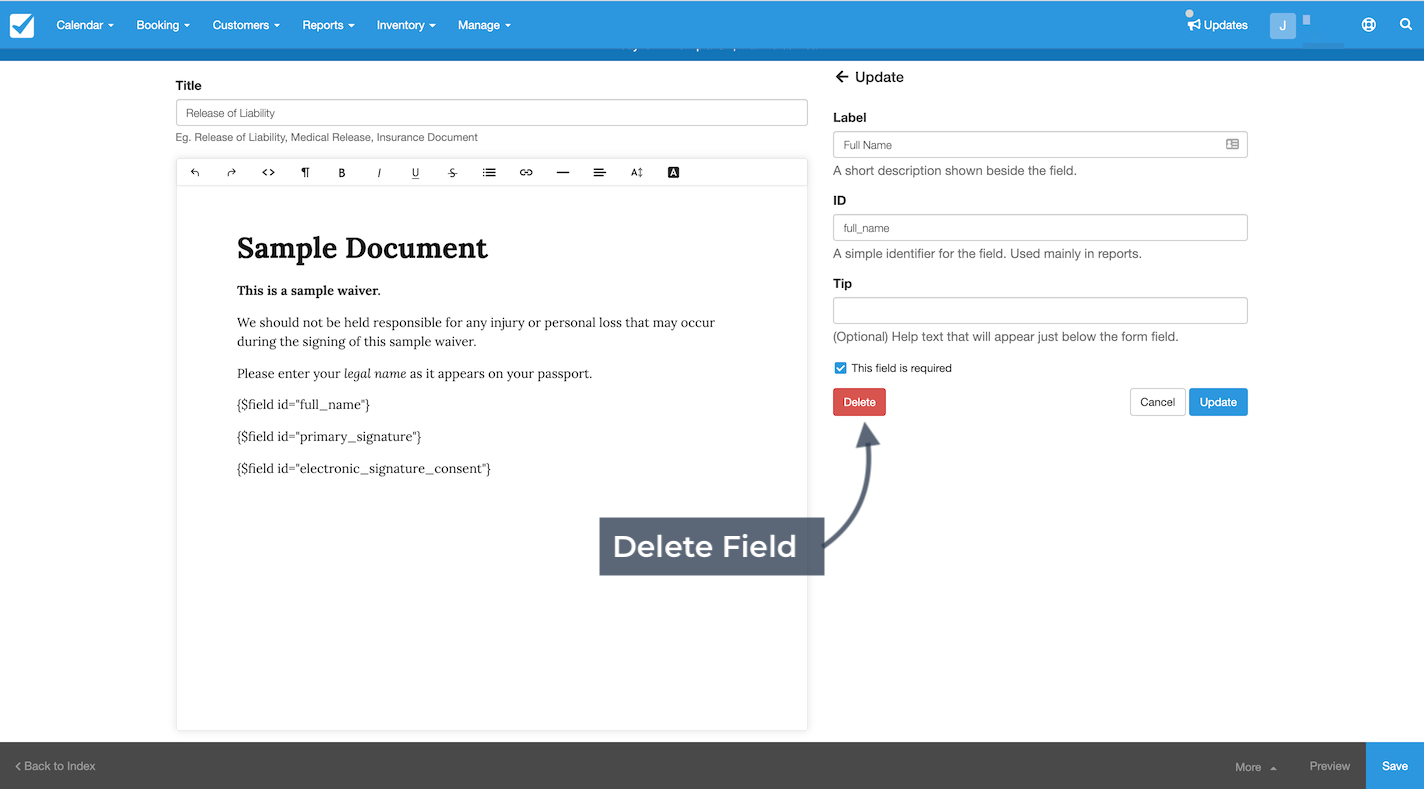The image size is (1424, 789).
Task: Click the redo icon in editor toolbar
Action: (x=231, y=173)
